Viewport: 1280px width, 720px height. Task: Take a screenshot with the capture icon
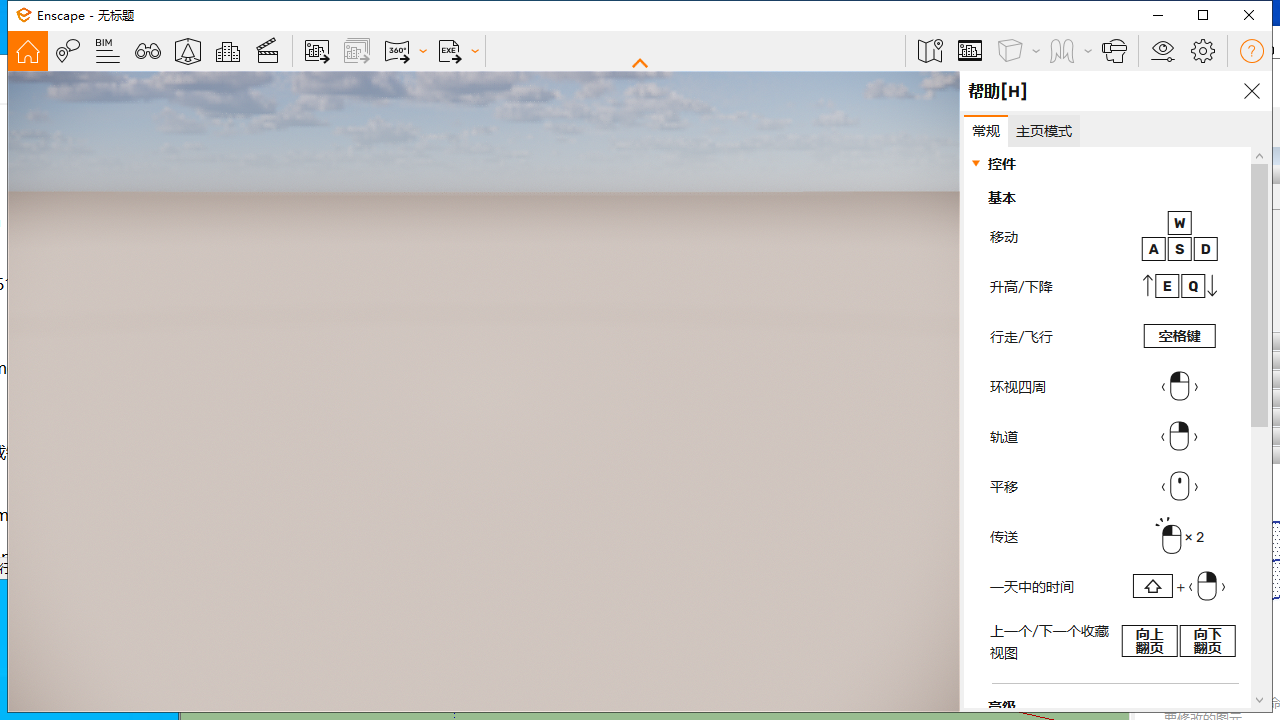pyautogui.click(x=317, y=51)
